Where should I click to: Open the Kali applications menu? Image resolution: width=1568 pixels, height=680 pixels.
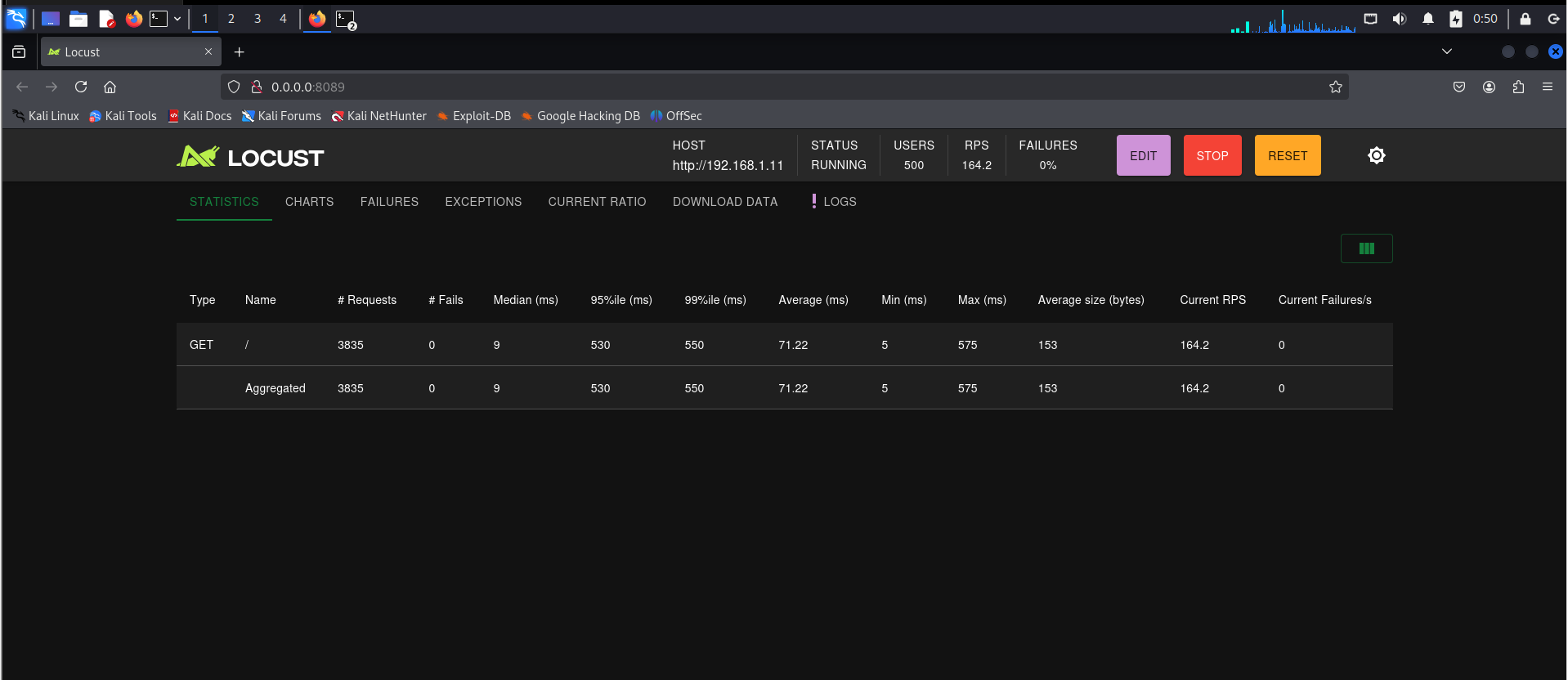[x=16, y=18]
